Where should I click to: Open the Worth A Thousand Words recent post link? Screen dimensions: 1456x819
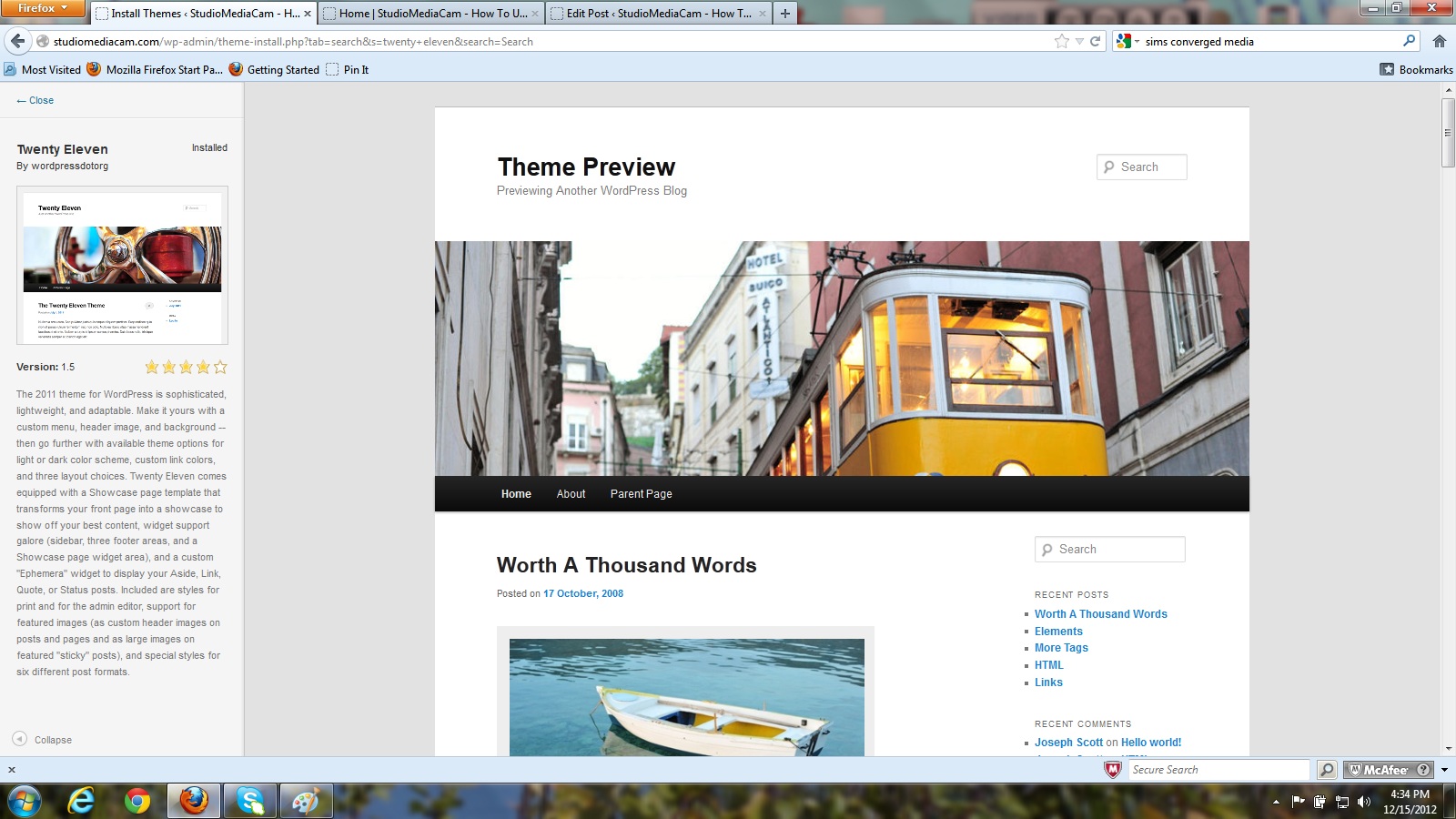[x=1100, y=614]
